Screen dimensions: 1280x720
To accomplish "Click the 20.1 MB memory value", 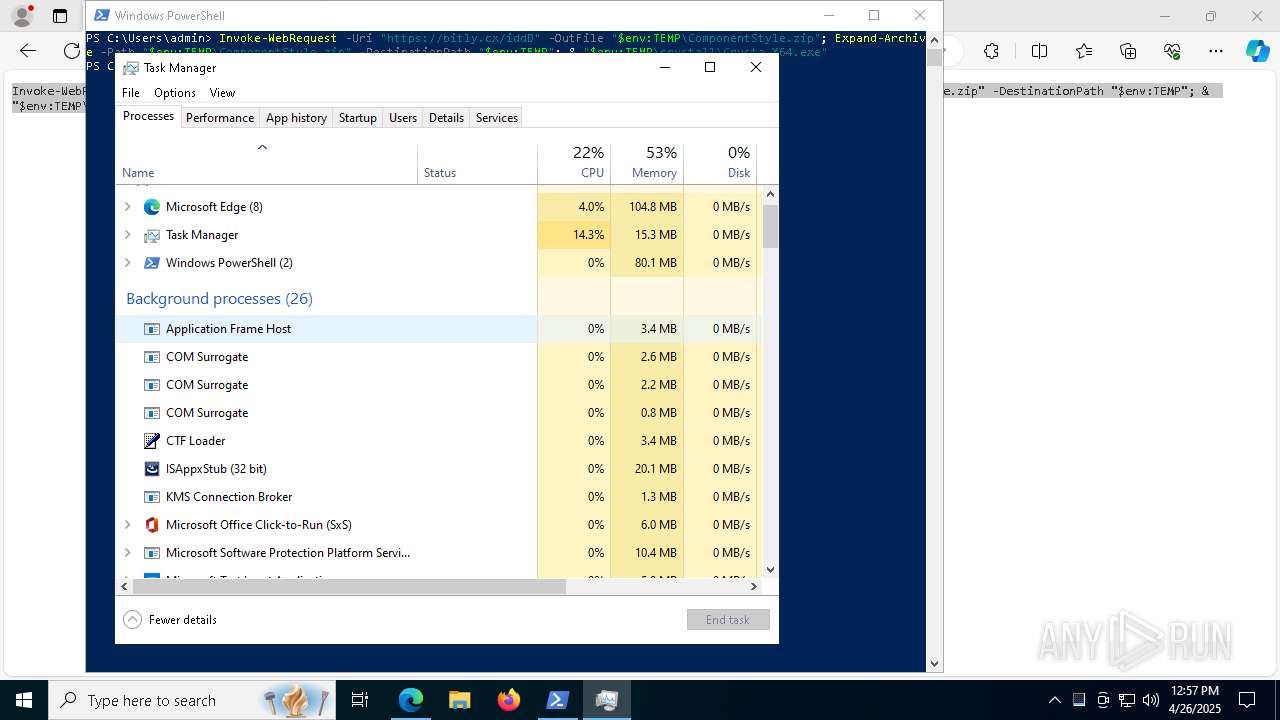I will point(656,469).
